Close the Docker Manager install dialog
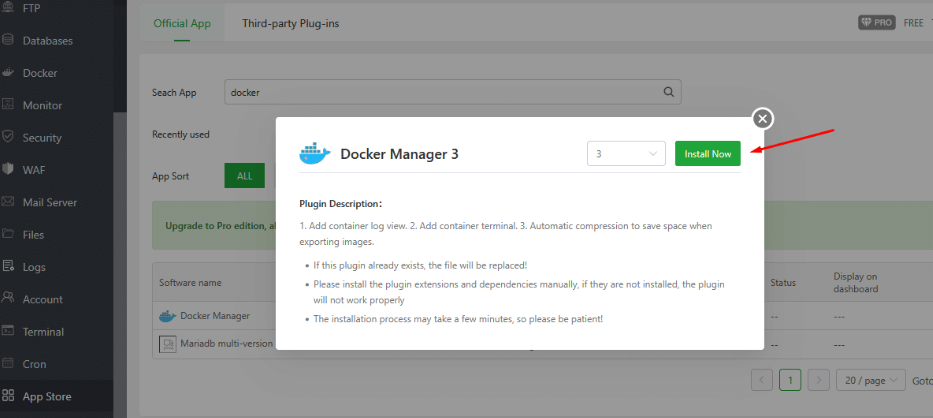The width and height of the screenshot is (933, 418). tap(763, 118)
